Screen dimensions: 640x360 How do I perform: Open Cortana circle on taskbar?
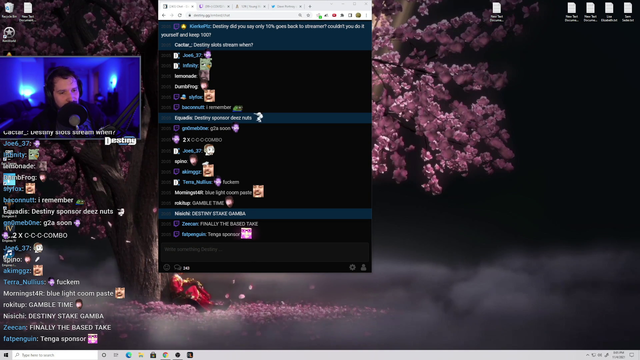(x=104, y=355)
